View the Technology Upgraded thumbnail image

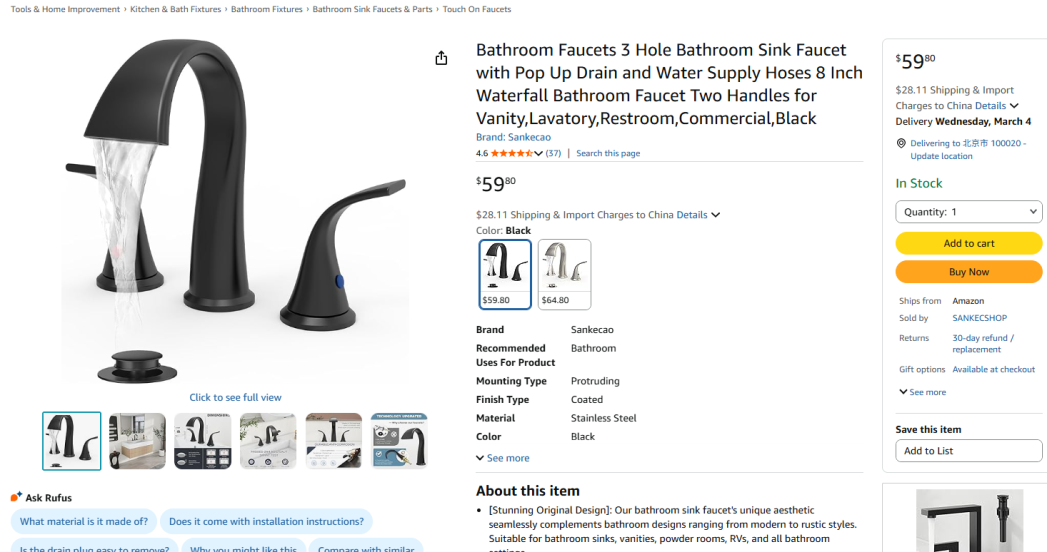[399, 441]
